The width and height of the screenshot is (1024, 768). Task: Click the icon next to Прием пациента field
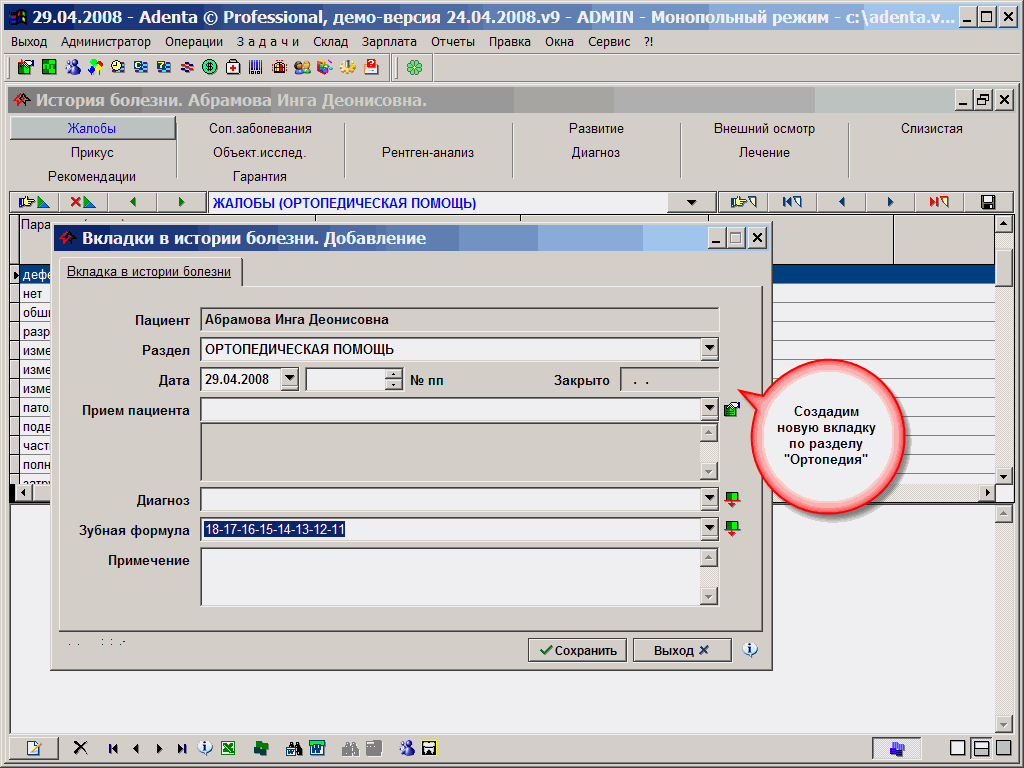click(732, 409)
